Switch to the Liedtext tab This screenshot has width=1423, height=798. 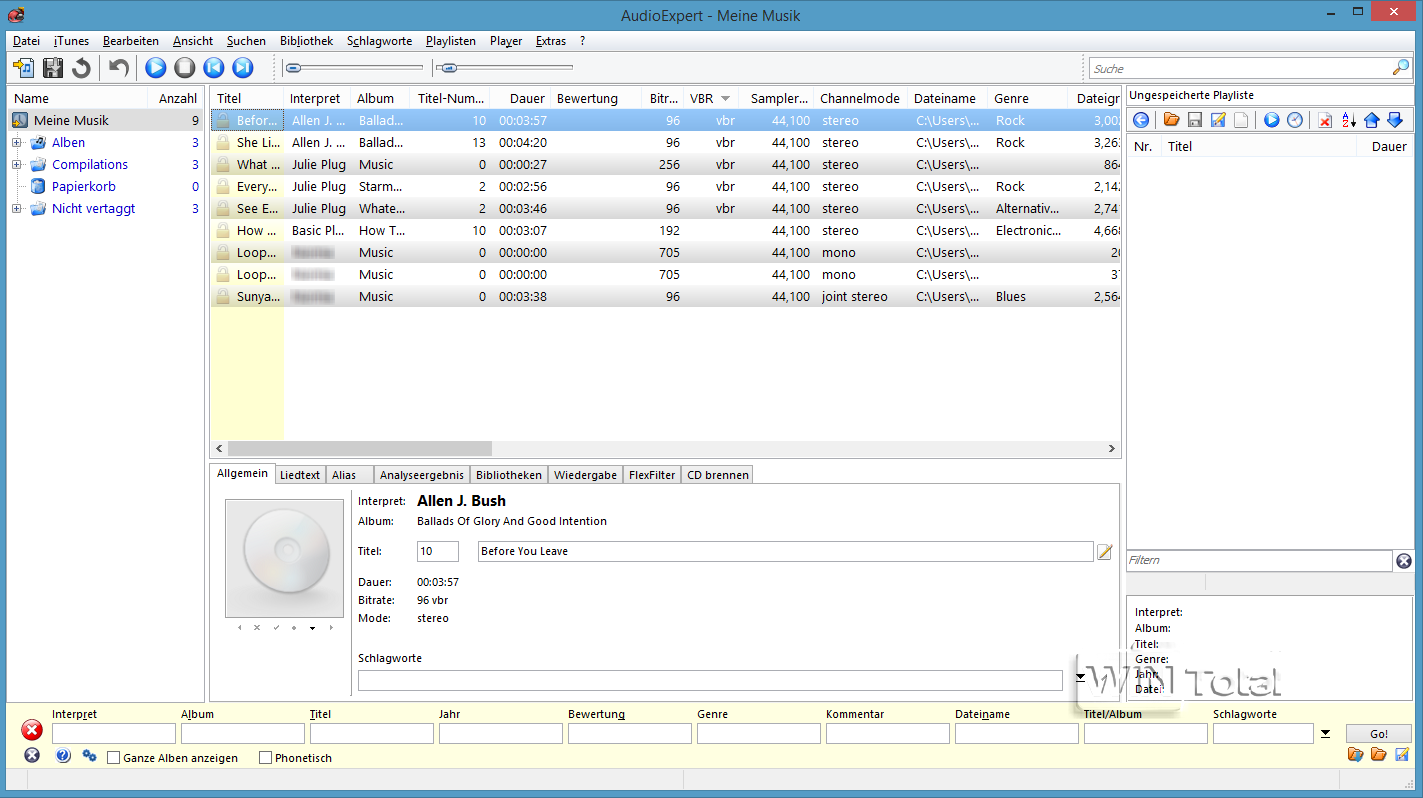pos(299,475)
